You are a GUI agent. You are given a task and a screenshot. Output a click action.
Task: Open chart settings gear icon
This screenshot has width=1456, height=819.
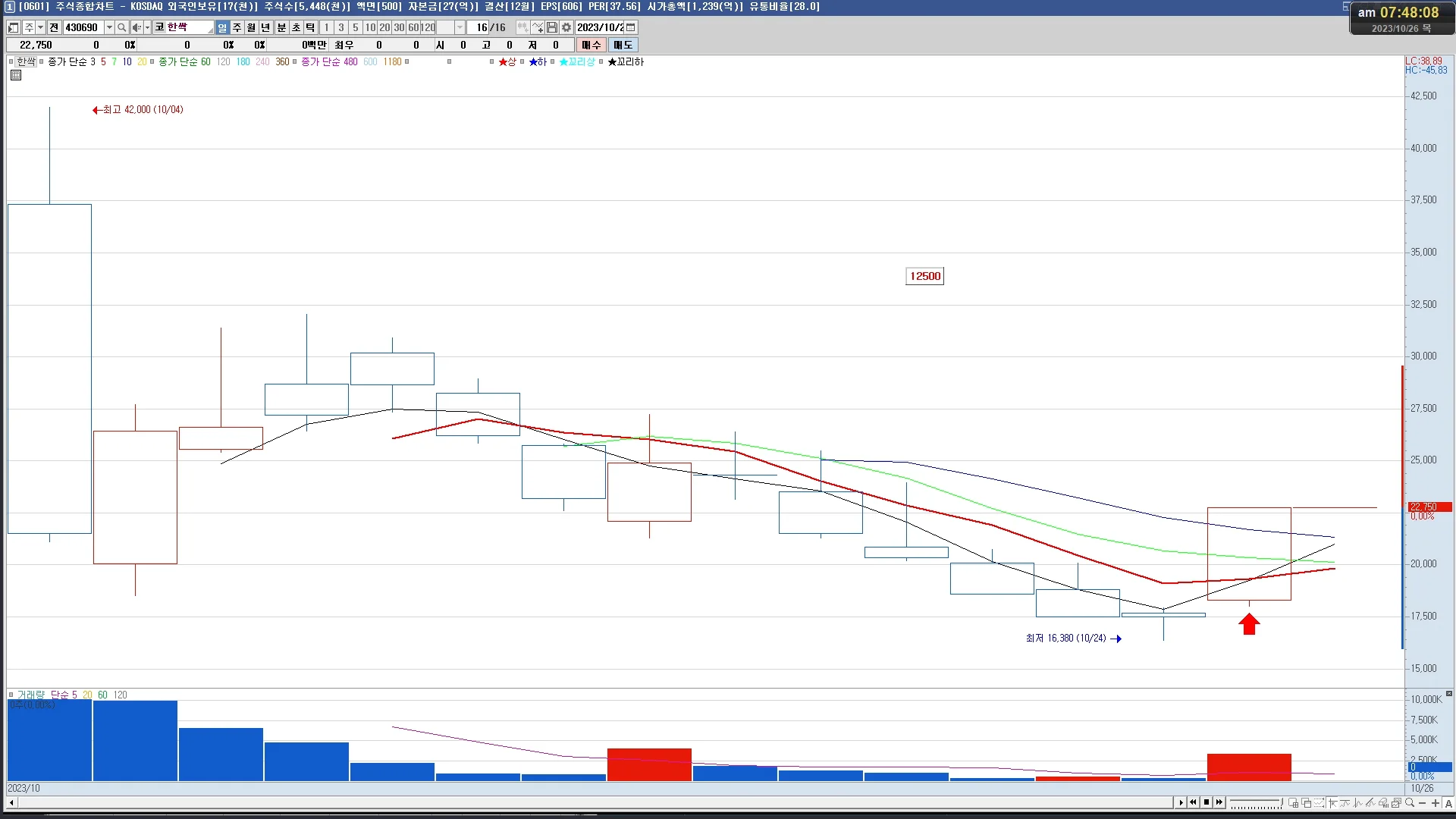tap(566, 27)
